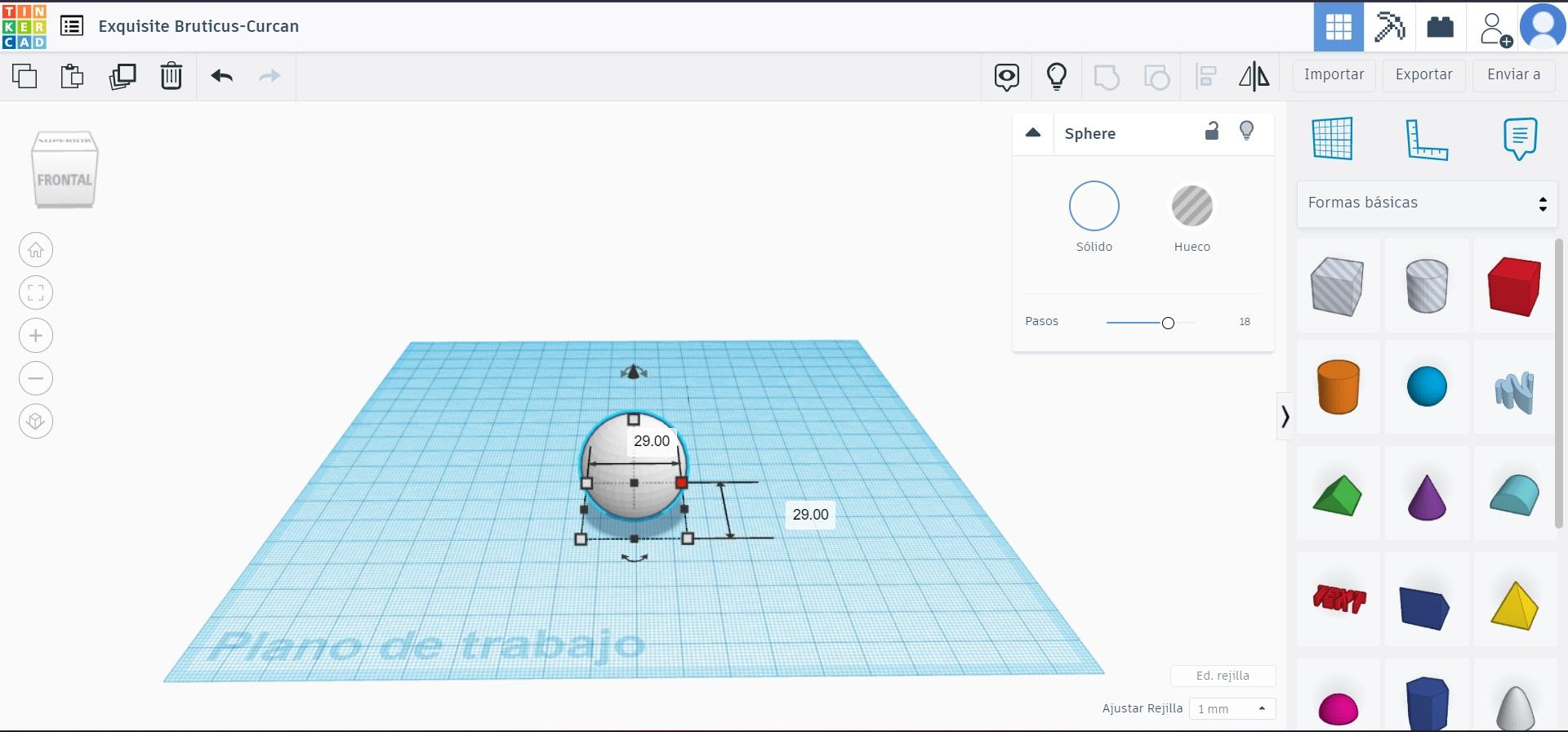Open the designs list icon
Image resolution: width=1568 pixels, height=732 pixels.
(x=72, y=26)
